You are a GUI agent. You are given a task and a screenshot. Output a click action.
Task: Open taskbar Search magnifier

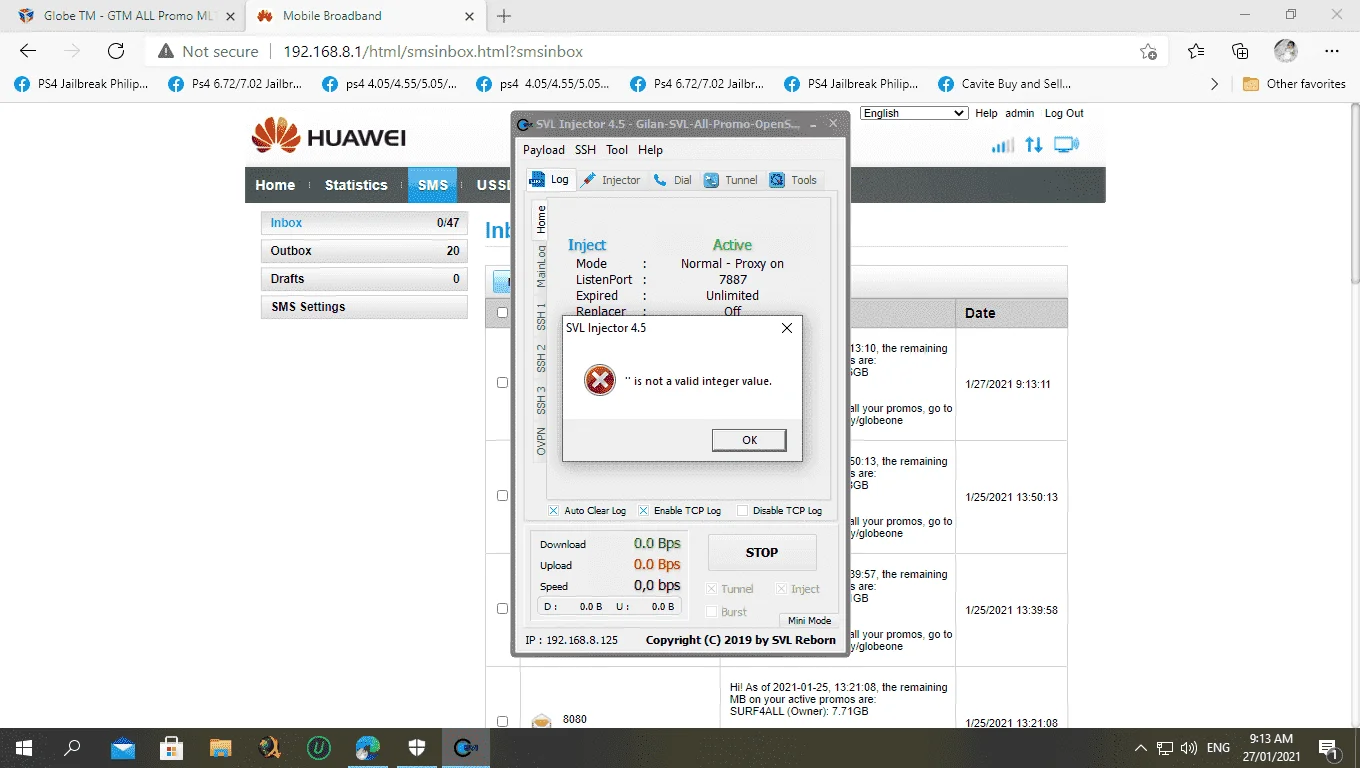(72, 748)
